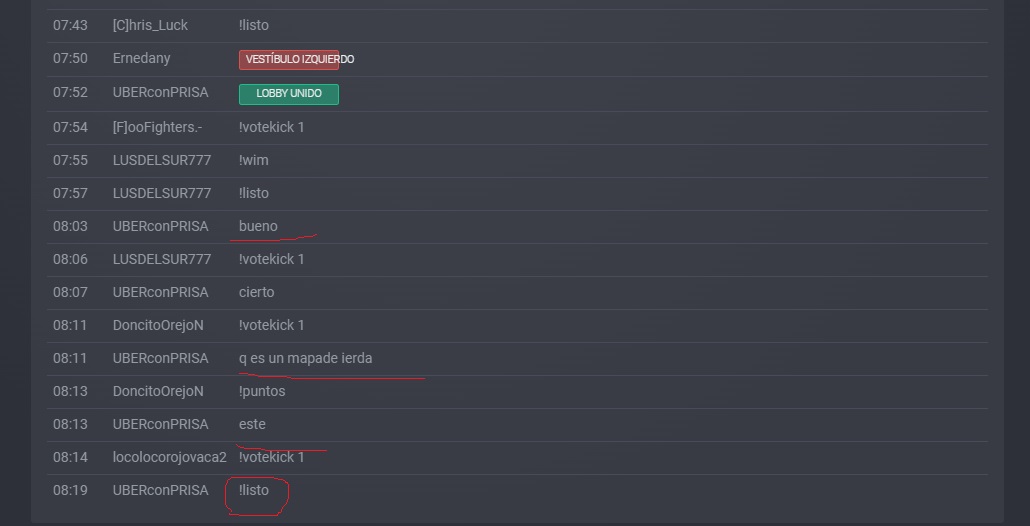Select the !puntos chat command

point(262,391)
